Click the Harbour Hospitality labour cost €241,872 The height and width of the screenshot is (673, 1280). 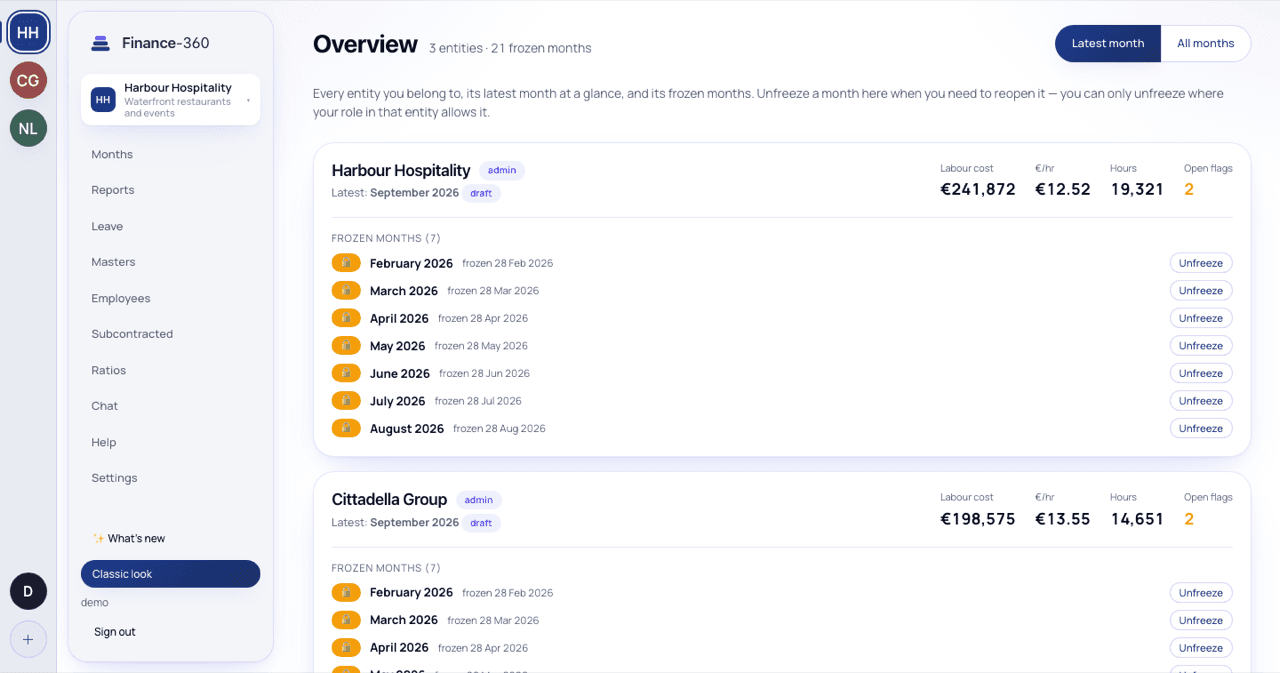pos(978,189)
